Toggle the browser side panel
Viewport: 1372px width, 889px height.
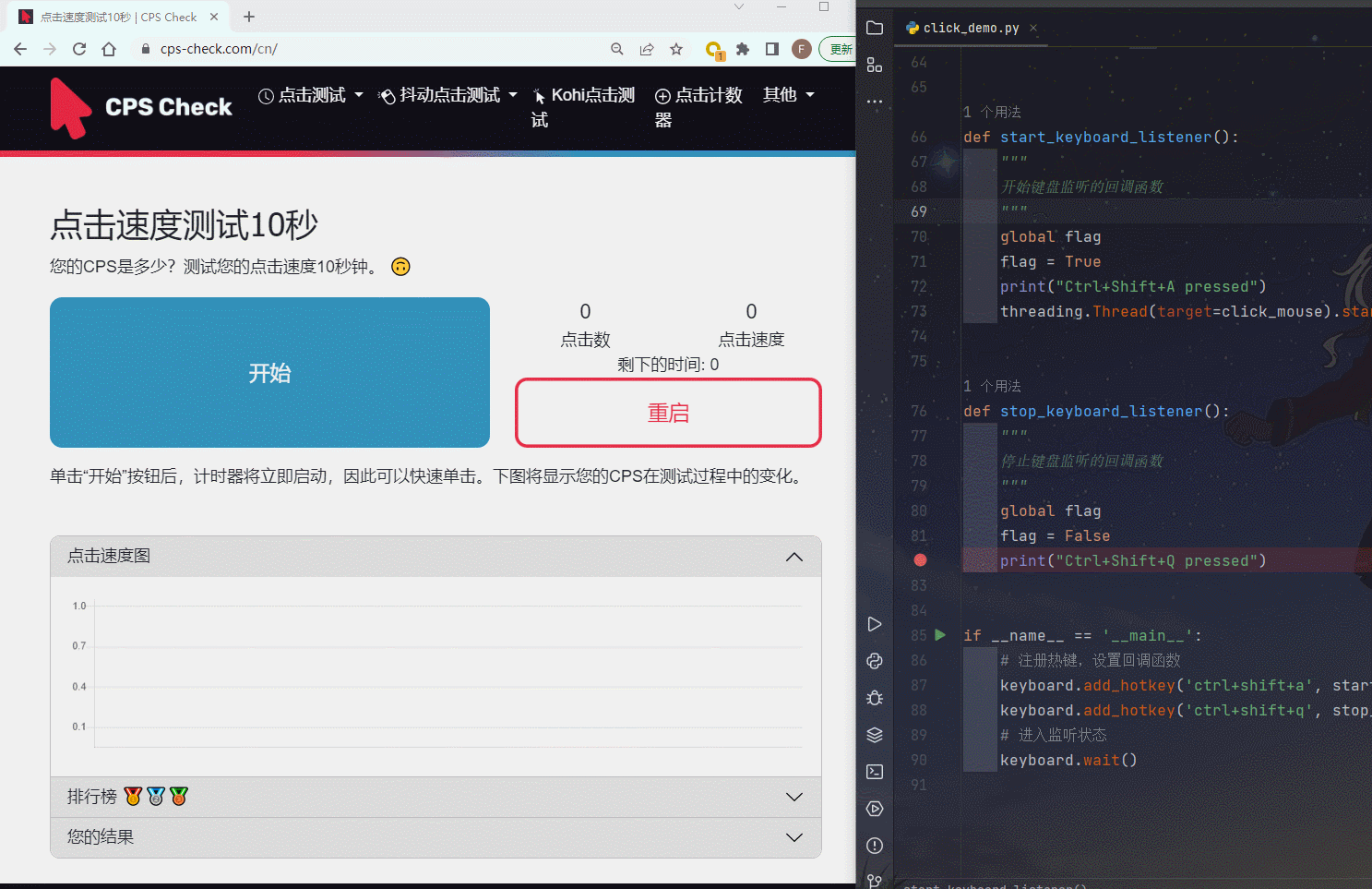[x=773, y=49]
